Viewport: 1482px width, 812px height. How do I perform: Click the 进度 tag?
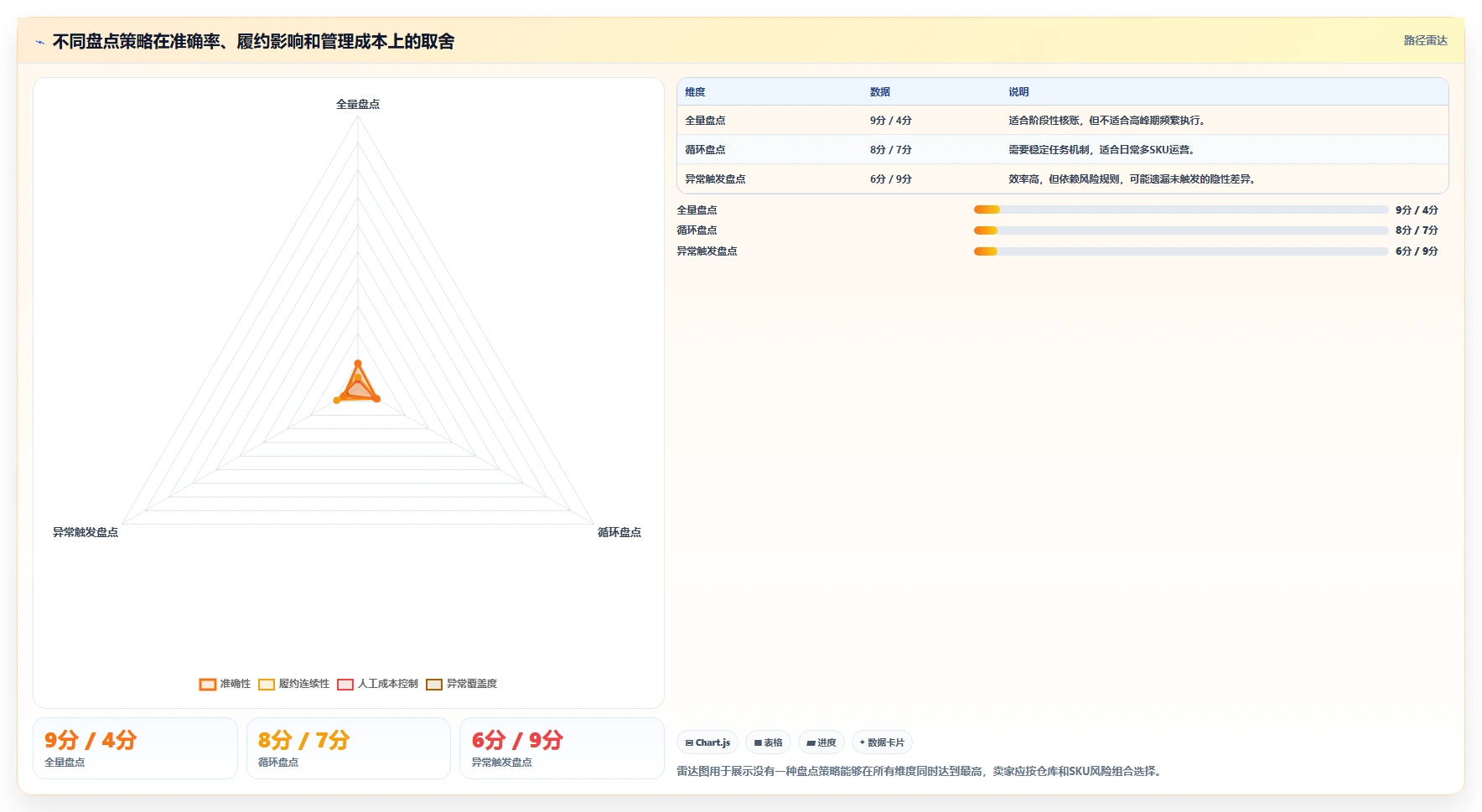821,742
